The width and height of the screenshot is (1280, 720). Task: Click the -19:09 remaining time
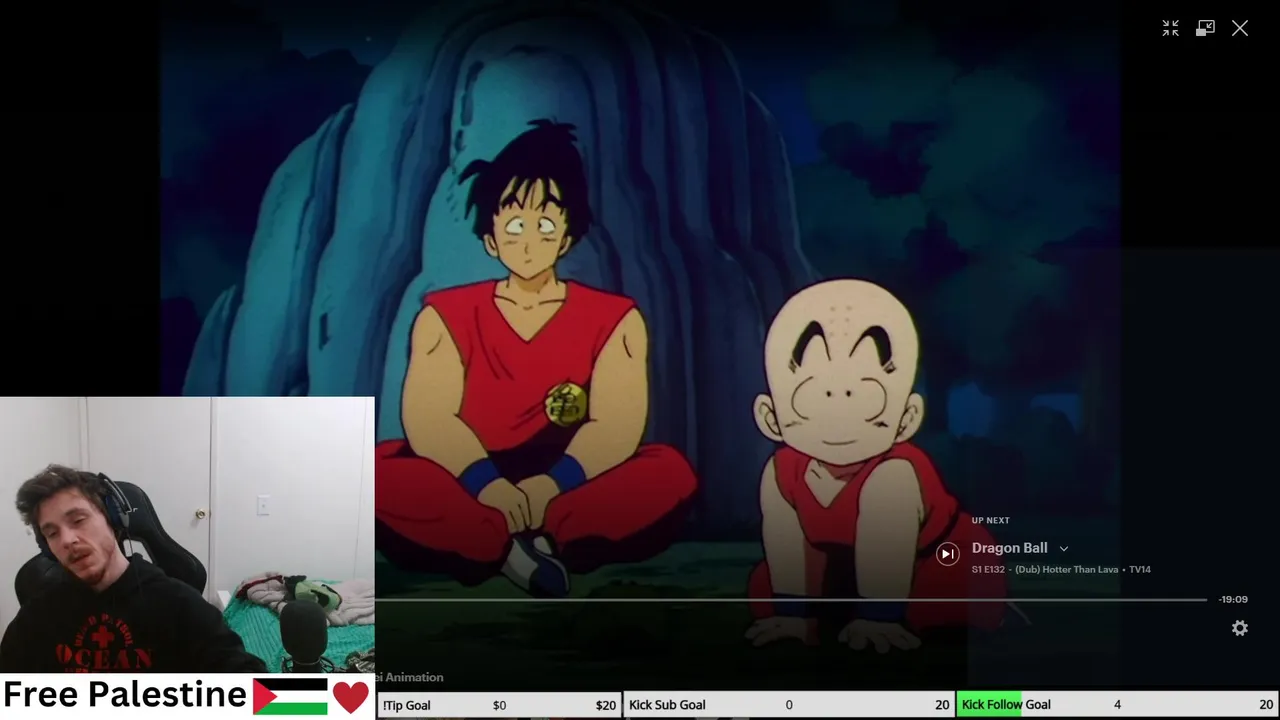pyautogui.click(x=1233, y=599)
